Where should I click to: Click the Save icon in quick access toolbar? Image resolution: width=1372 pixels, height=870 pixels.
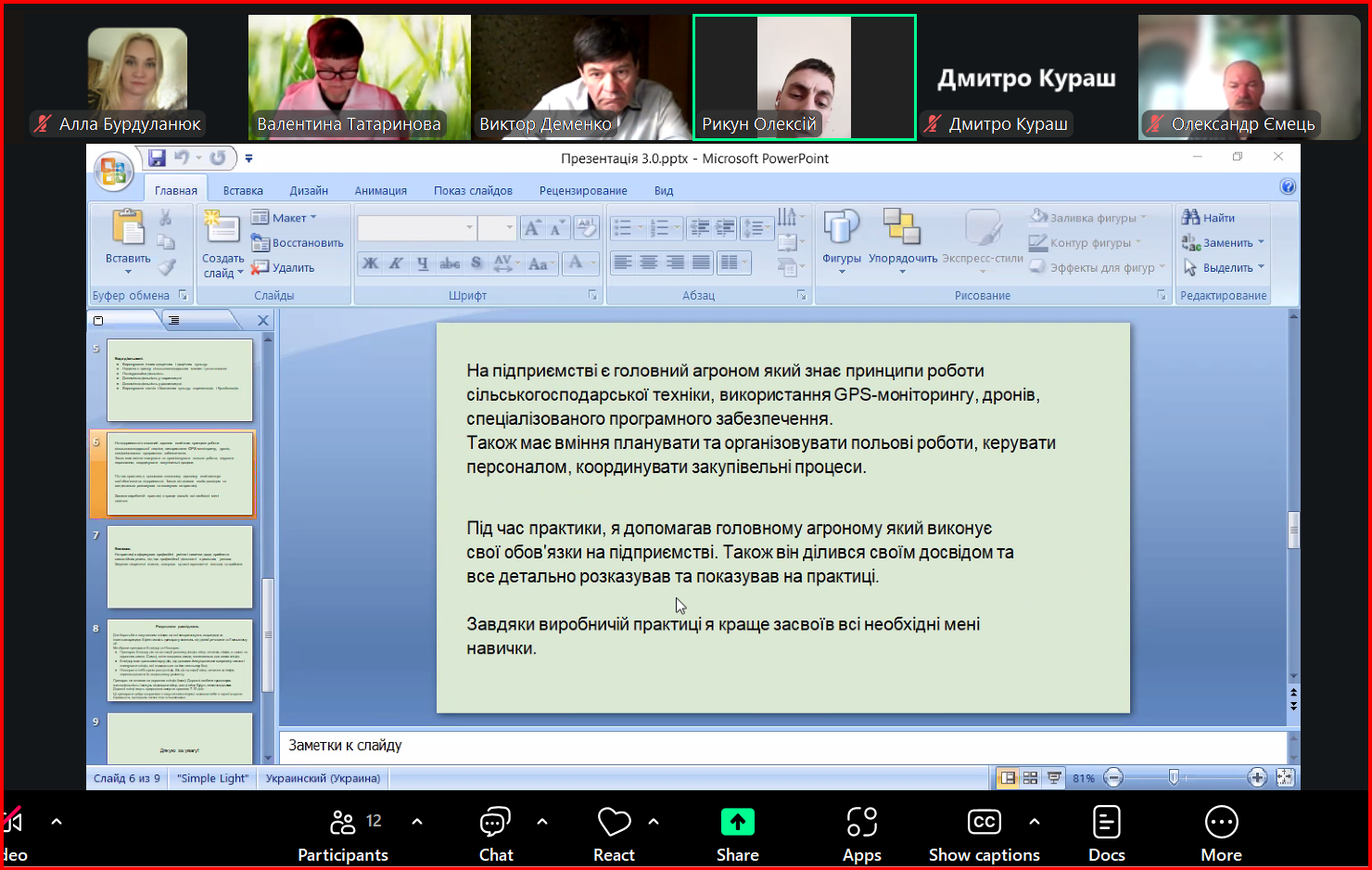pyautogui.click(x=157, y=158)
